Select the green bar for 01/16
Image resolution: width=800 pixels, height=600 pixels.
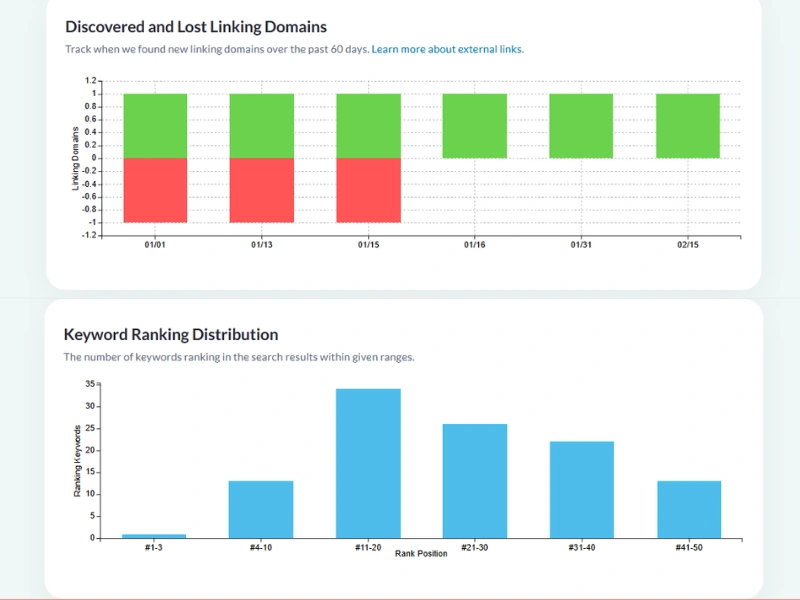pos(475,126)
